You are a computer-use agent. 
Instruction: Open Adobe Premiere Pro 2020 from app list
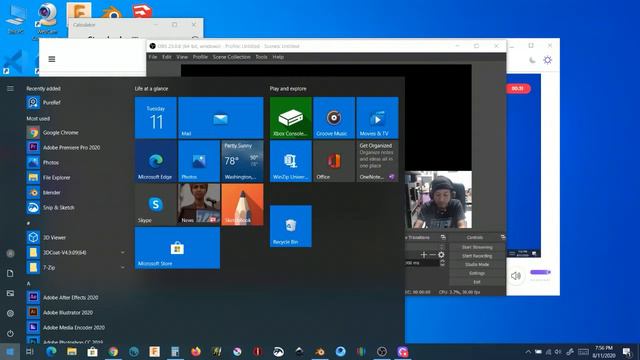point(76,147)
